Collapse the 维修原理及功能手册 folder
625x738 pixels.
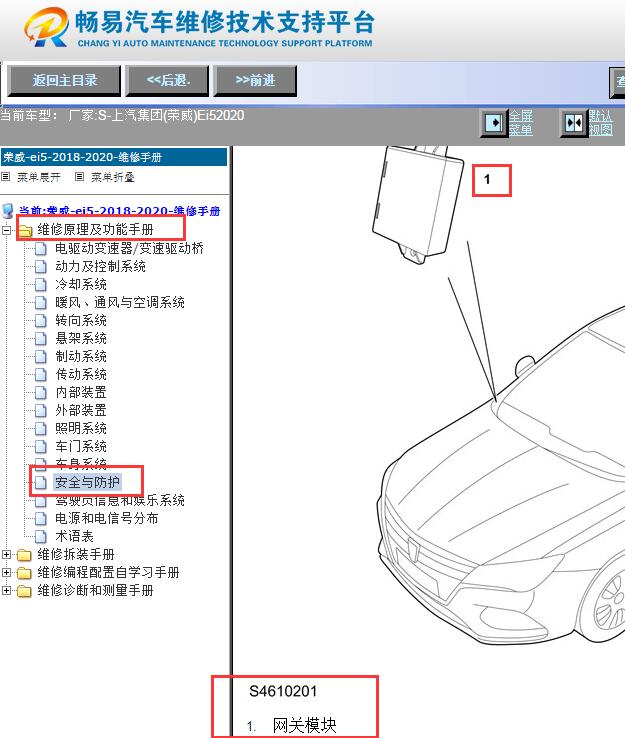tap(6, 230)
